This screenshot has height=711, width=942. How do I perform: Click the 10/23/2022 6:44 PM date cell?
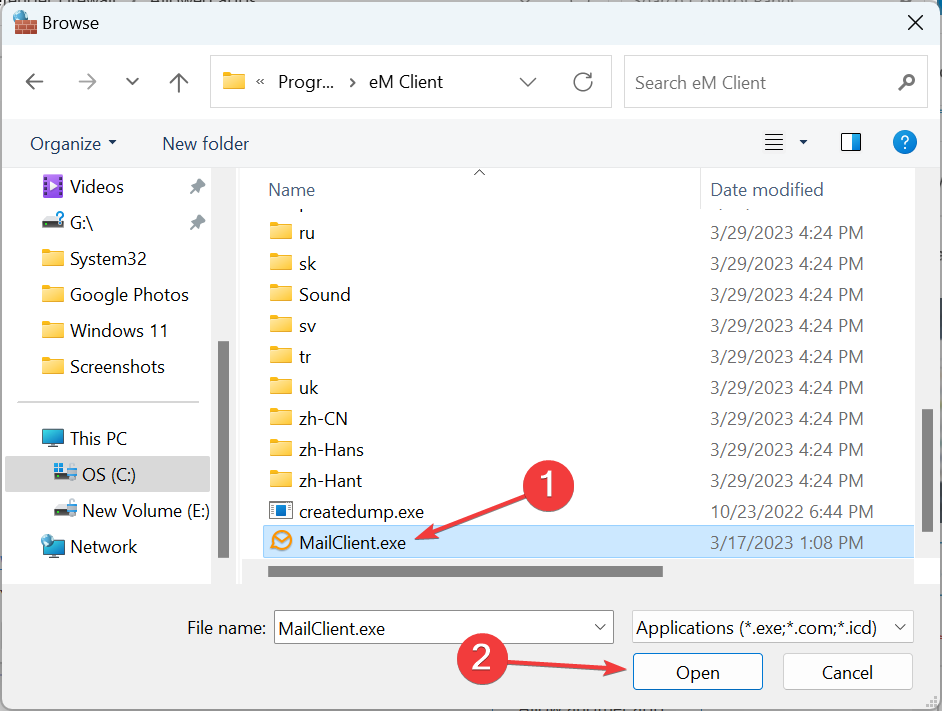pos(792,511)
